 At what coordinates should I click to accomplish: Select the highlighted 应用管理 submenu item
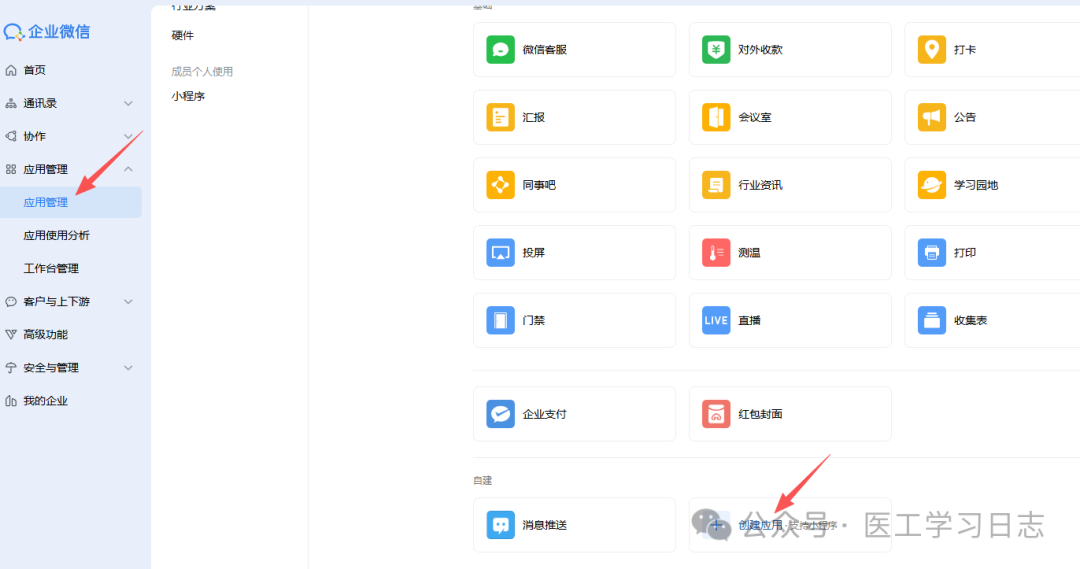pyautogui.click(x=71, y=203)
